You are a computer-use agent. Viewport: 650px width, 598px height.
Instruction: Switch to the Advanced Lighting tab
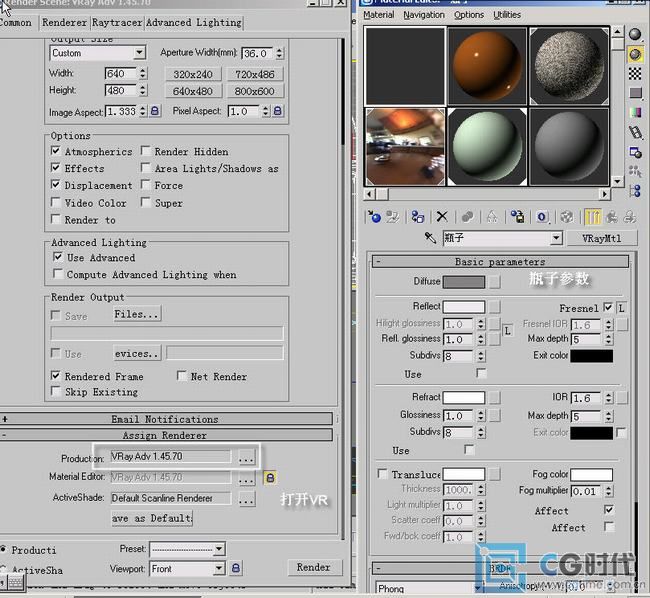[194, 22]
